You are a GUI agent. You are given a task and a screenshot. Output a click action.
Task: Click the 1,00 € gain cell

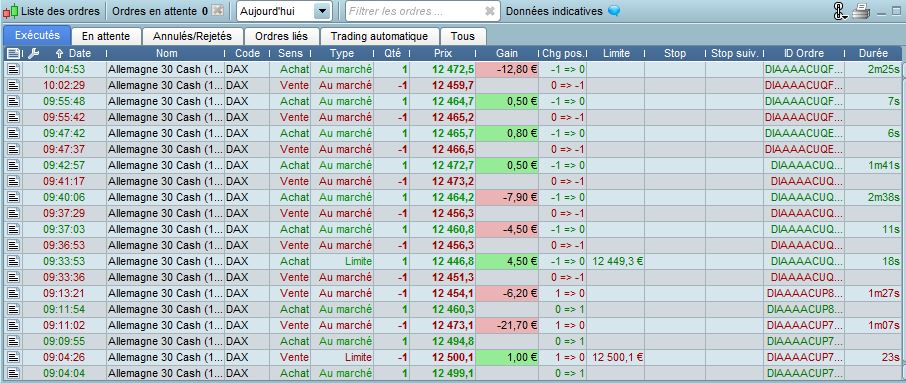[507, 357]
